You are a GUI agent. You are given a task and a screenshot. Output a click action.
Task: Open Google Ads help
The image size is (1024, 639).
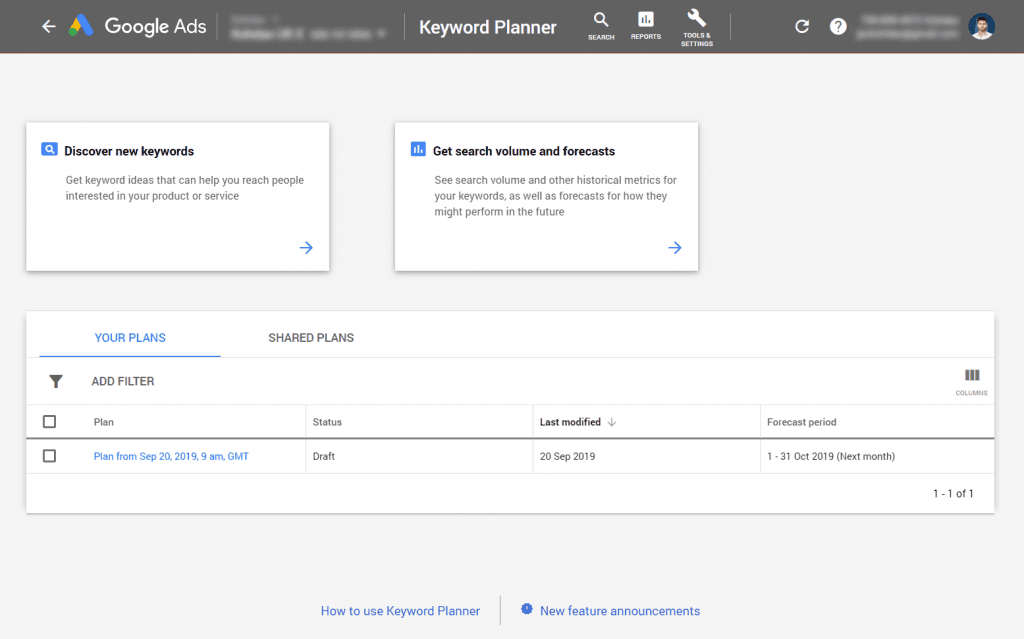(x=838, y=26)
